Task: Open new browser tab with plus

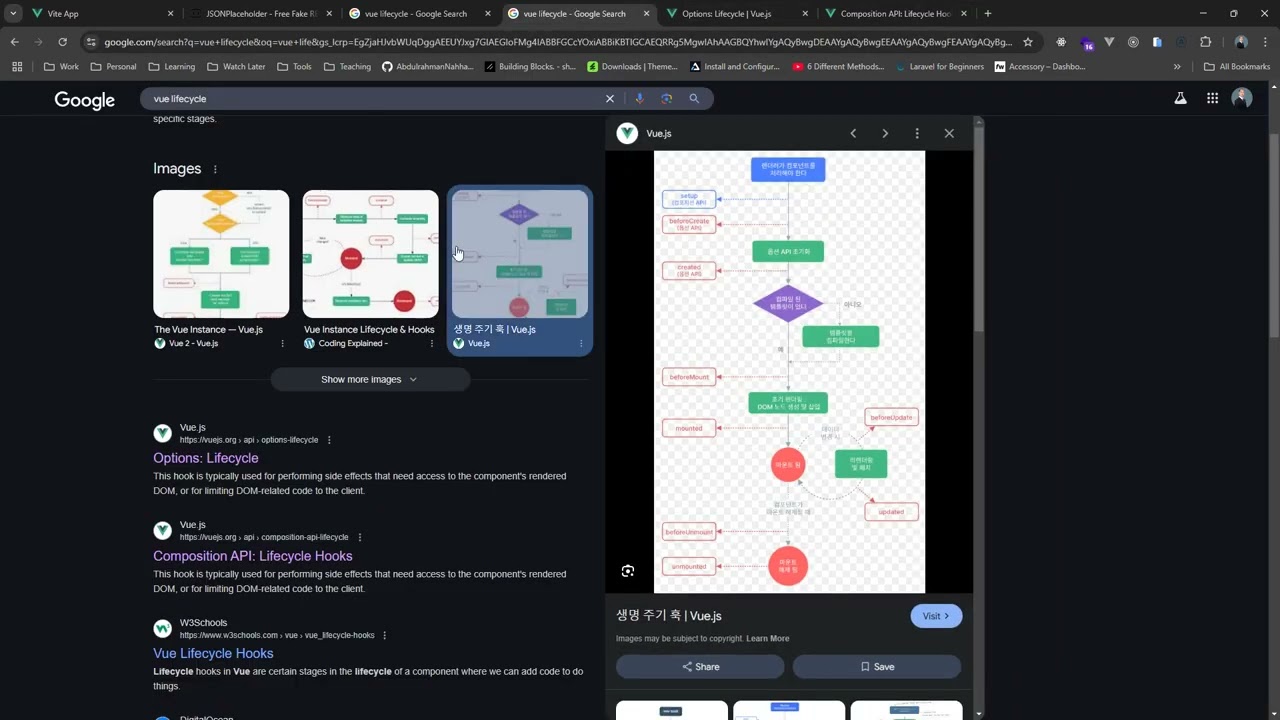Action: (988, 14)
